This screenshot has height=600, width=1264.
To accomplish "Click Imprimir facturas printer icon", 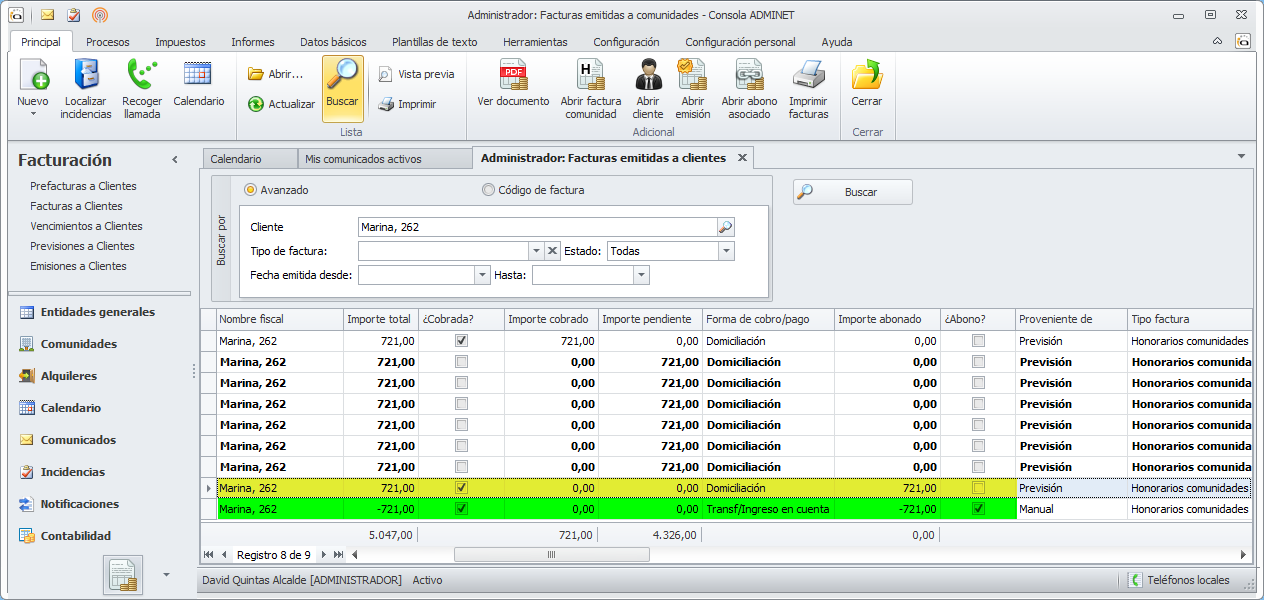I will pyautogui.click(x=808, y=76).
